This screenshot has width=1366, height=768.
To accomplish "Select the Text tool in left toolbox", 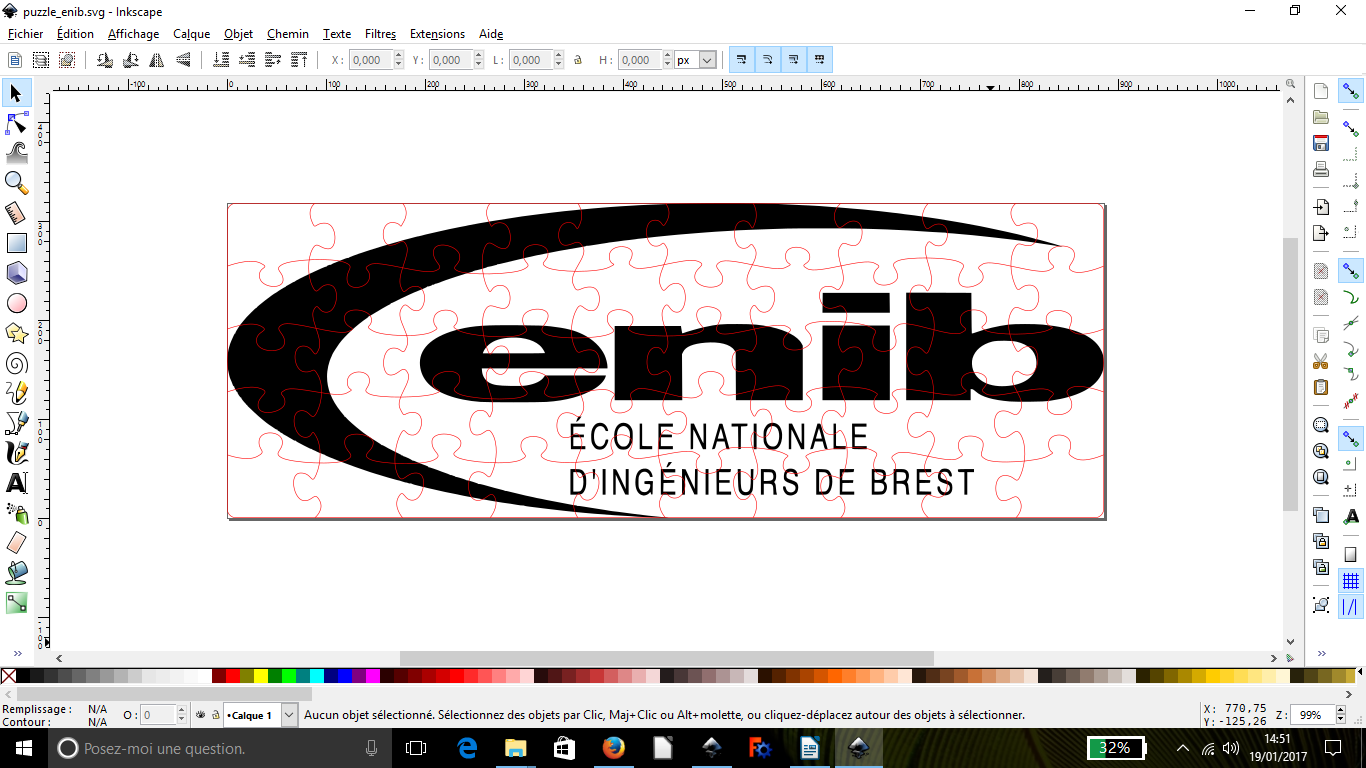I will [x=16, y=483].
